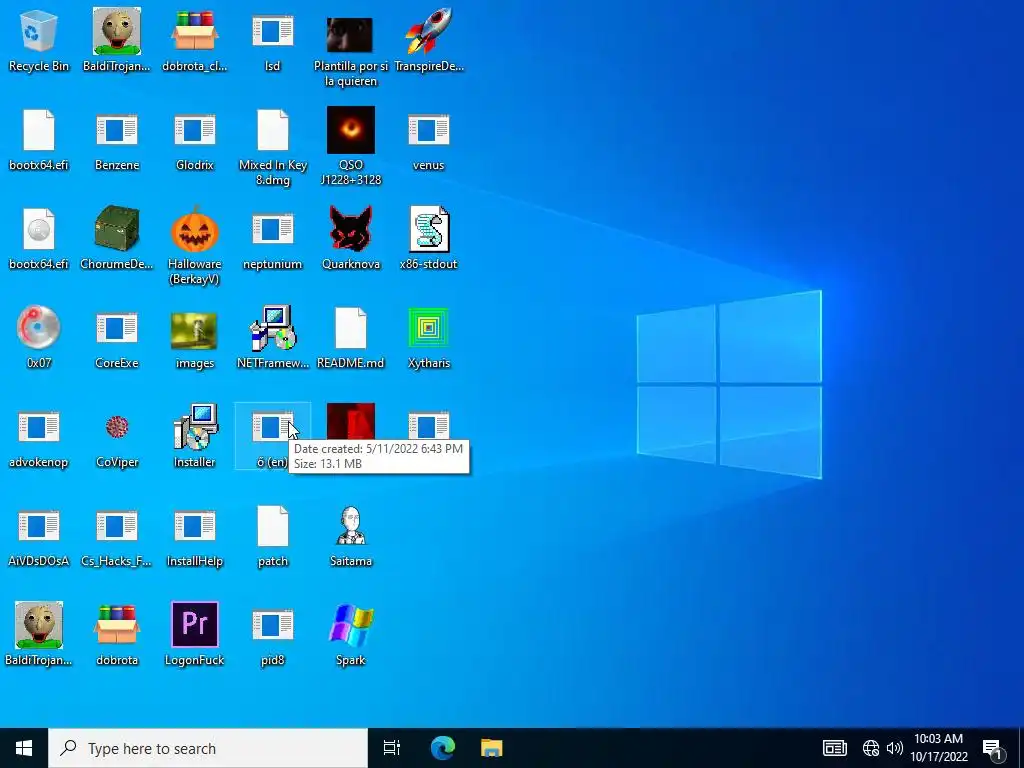Open News and interests in the taskbar
Viewport: 1024px width, 768px height.
coord(835,748)
